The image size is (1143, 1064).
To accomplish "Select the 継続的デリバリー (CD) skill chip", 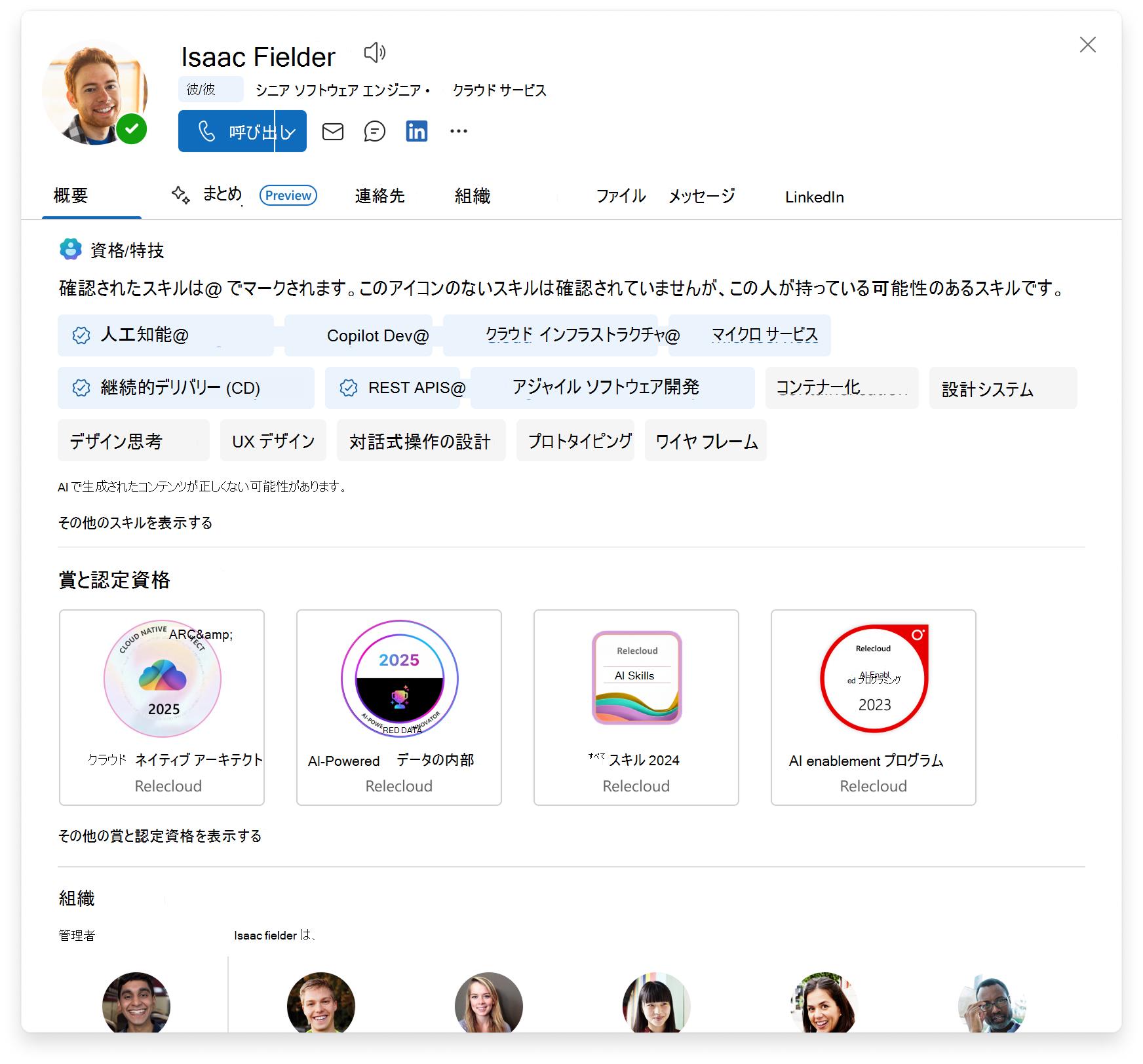I will tap(186, 388).
